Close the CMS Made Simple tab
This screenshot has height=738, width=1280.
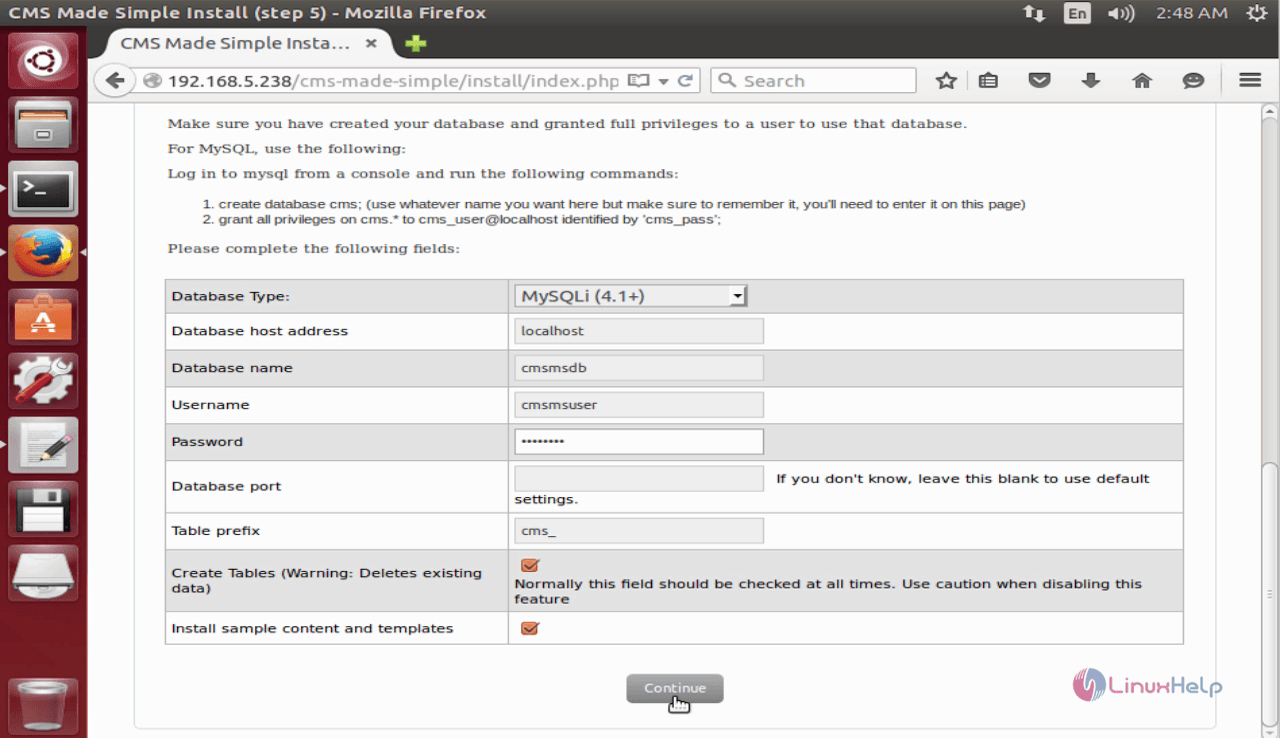(371, 44)
